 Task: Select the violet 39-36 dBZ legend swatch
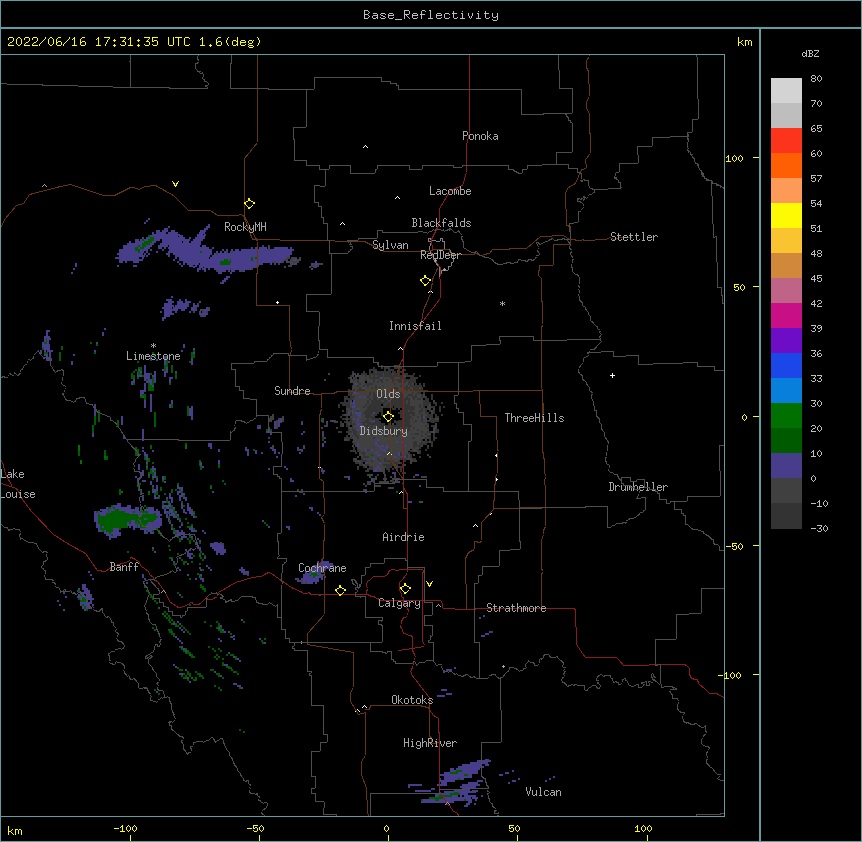786,341
